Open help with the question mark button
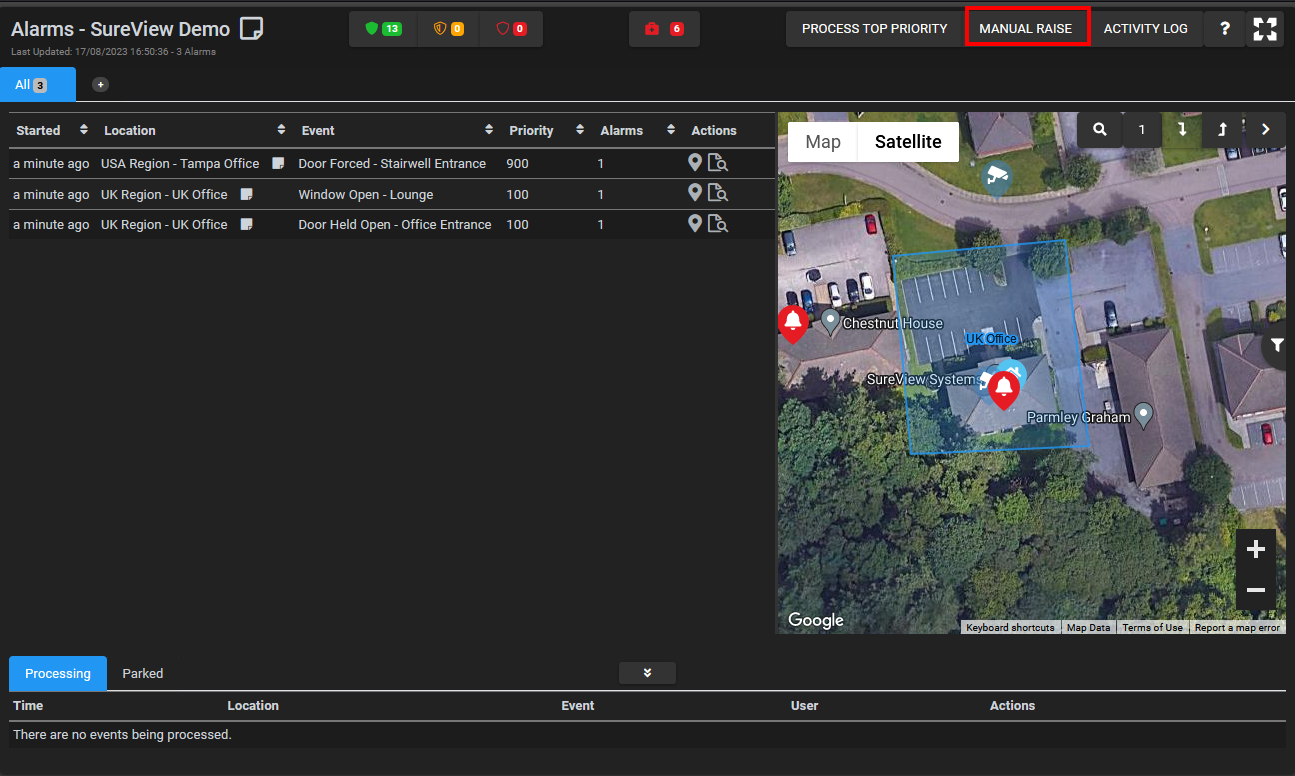 point(1225,29)
